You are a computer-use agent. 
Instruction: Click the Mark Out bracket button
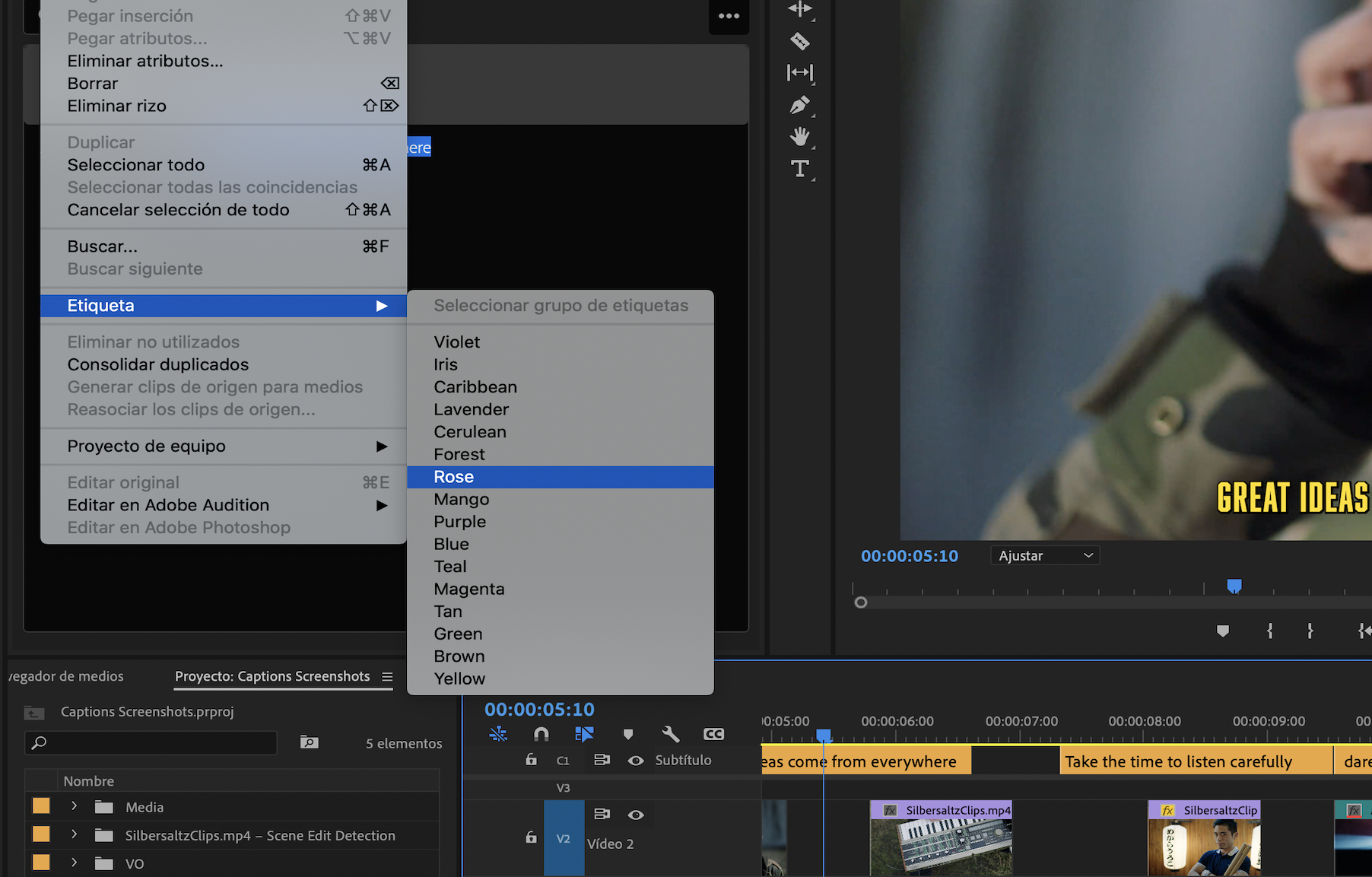[x=1310, y=631]
